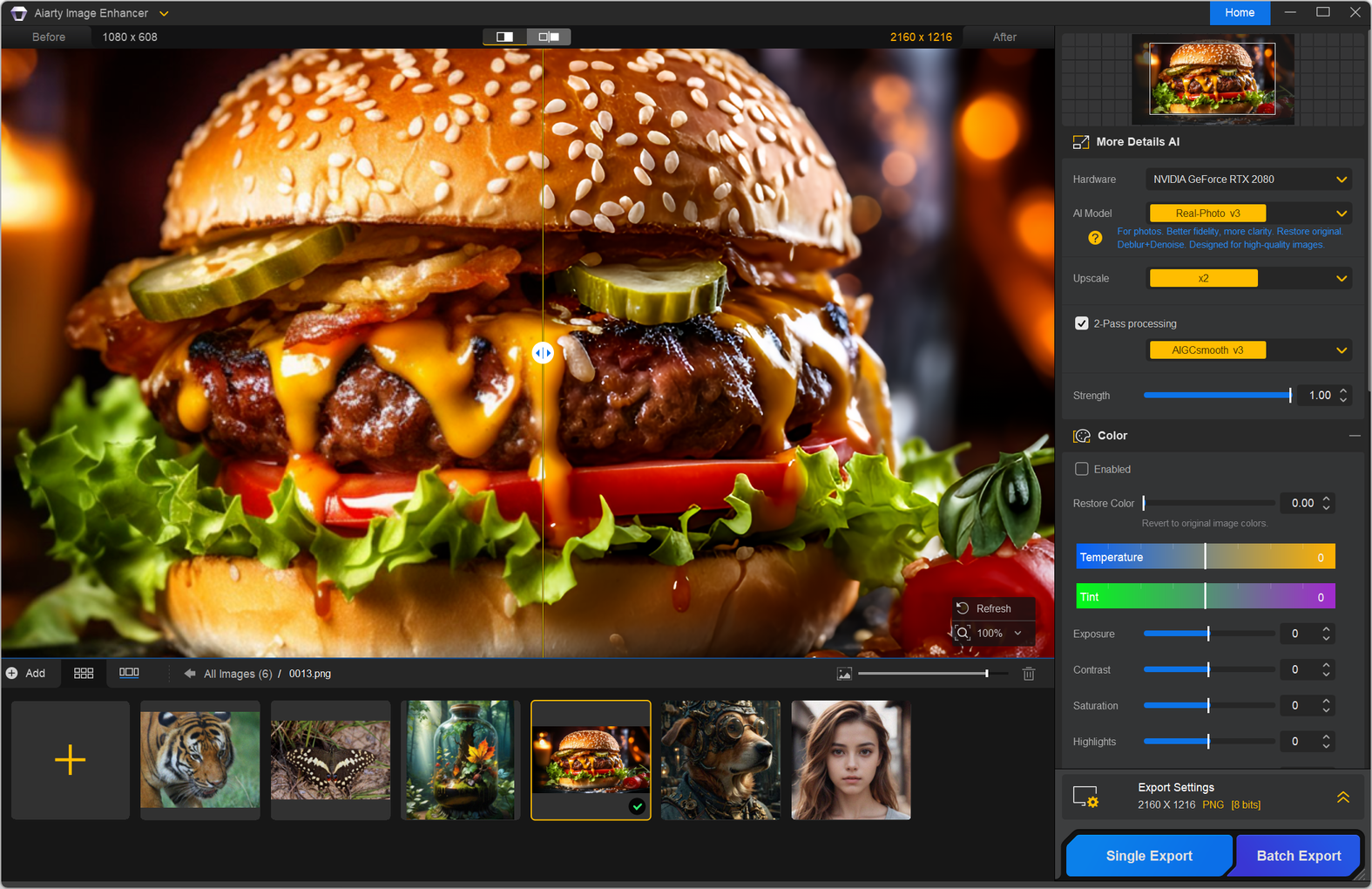
Task: Click the 0013.png file name text
Action: click(310, 674)
